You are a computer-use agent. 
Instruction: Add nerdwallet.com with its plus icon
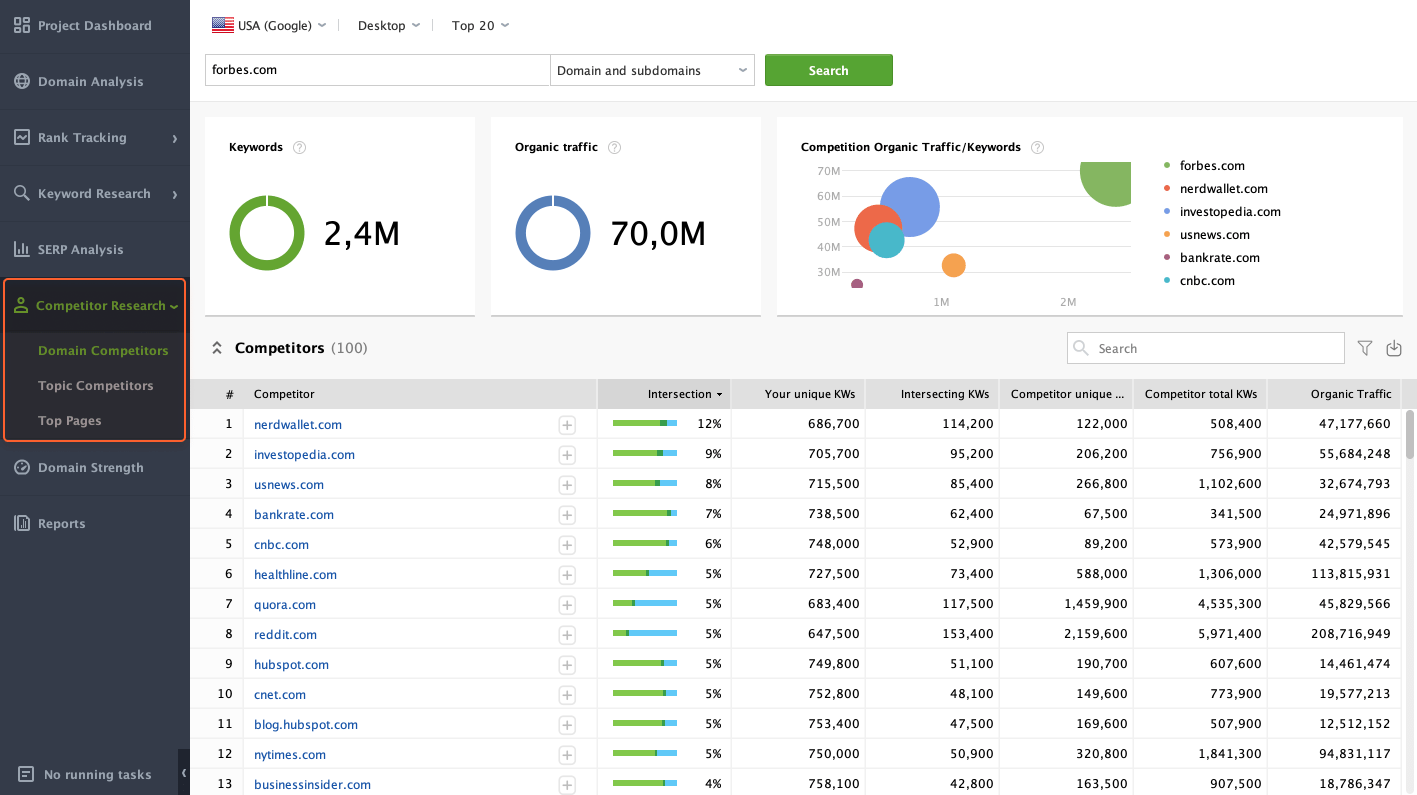[567, 425]
